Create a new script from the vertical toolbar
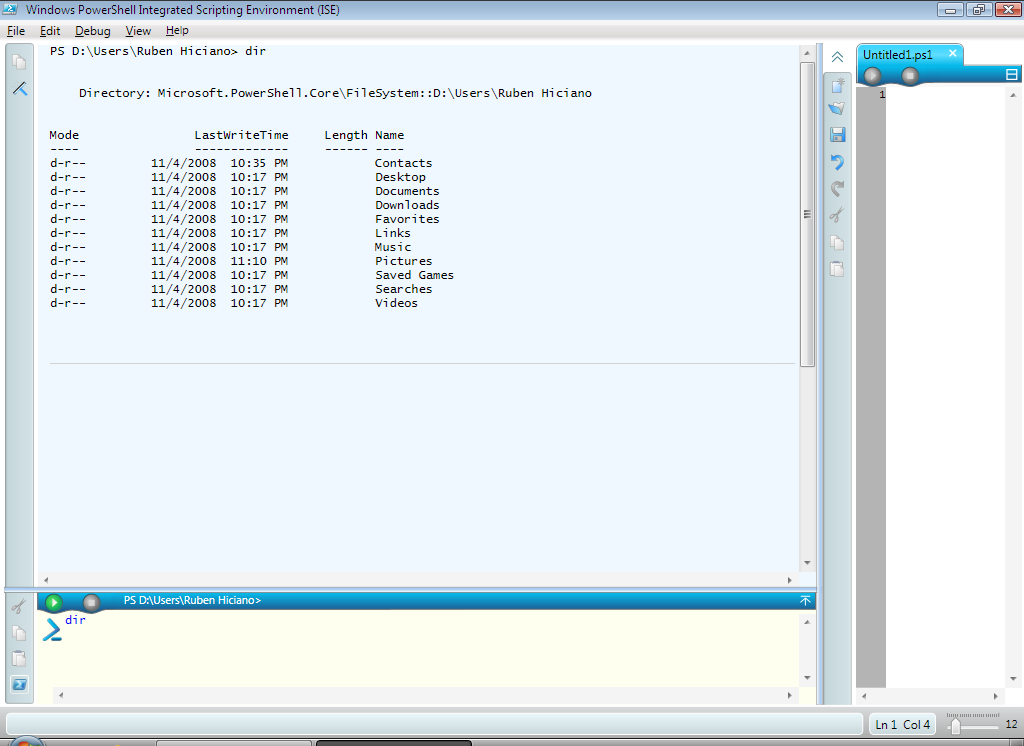1024x746 pixels. point(837,85)
